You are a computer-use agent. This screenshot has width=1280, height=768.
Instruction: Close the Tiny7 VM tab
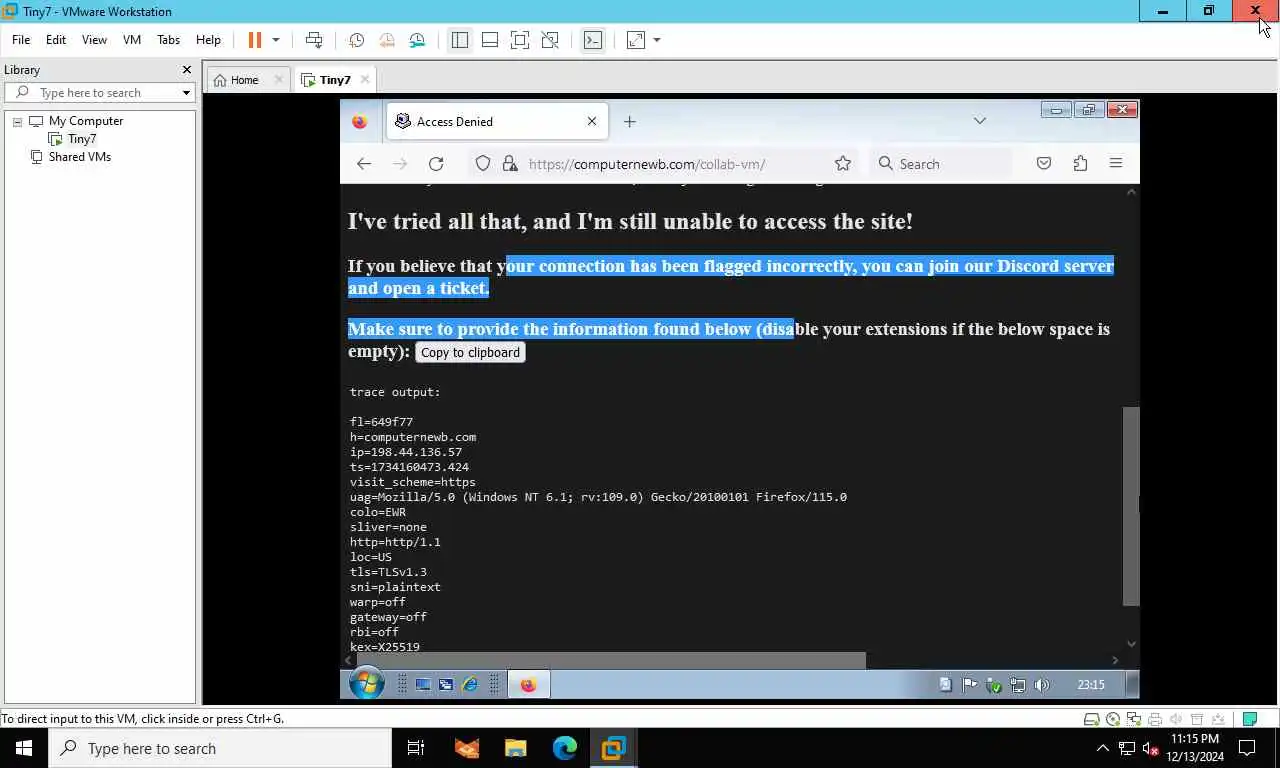pos(365,80)
